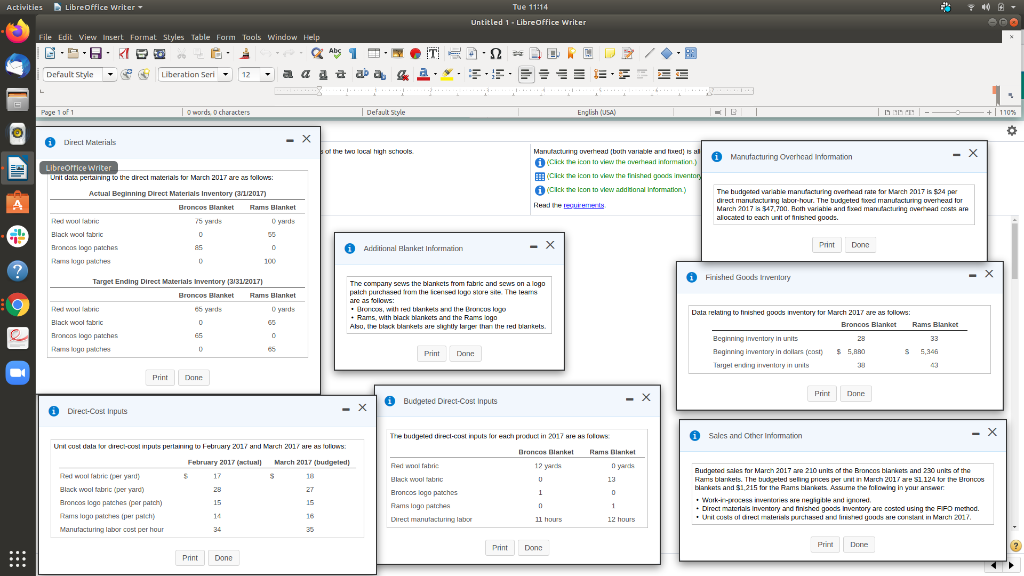Screen dimensions: 1024x576
Task: Click the Bold formatting icon
Action: coord(287,74)
